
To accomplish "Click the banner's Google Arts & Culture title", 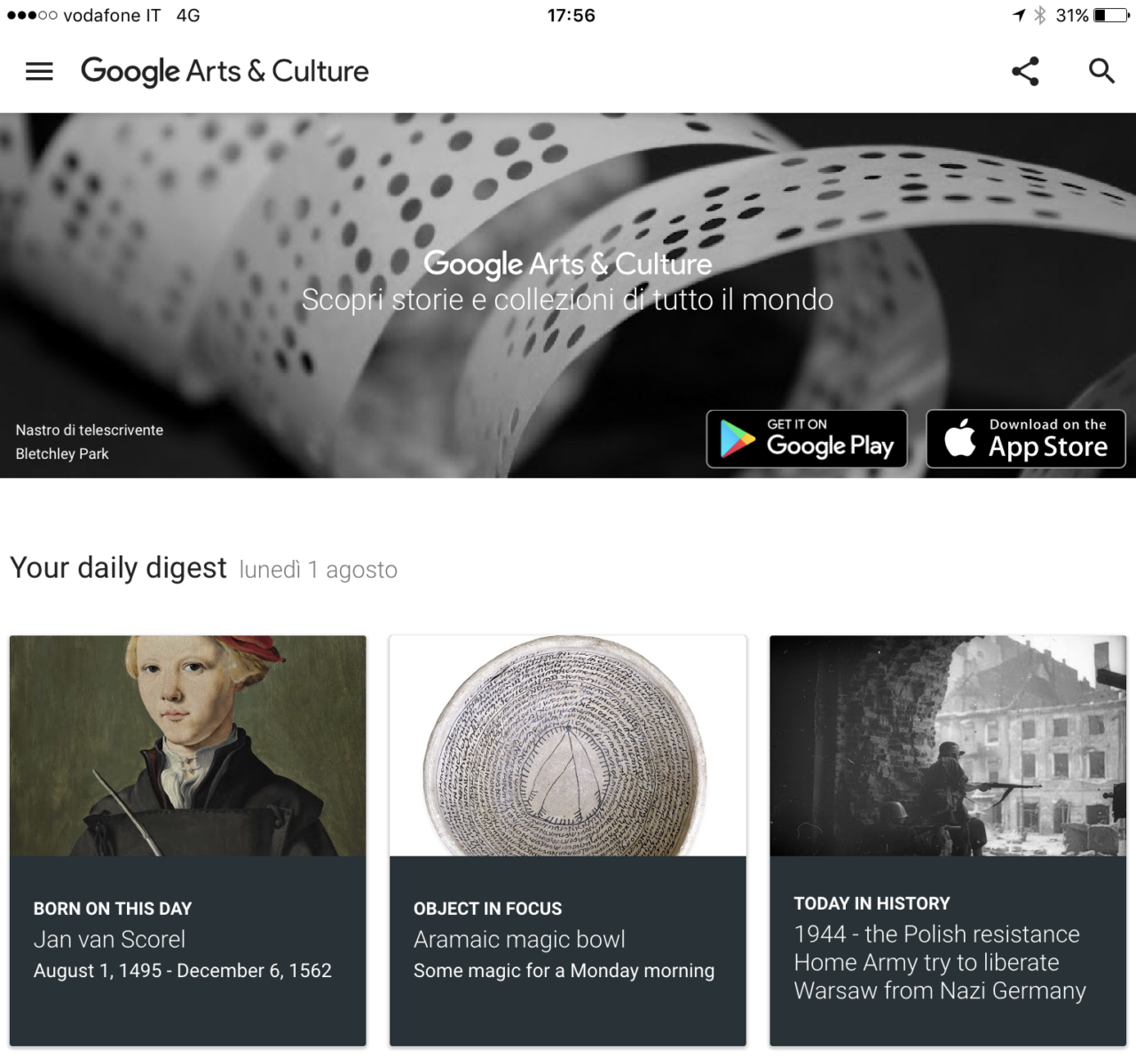I will [x=567, y=264].
